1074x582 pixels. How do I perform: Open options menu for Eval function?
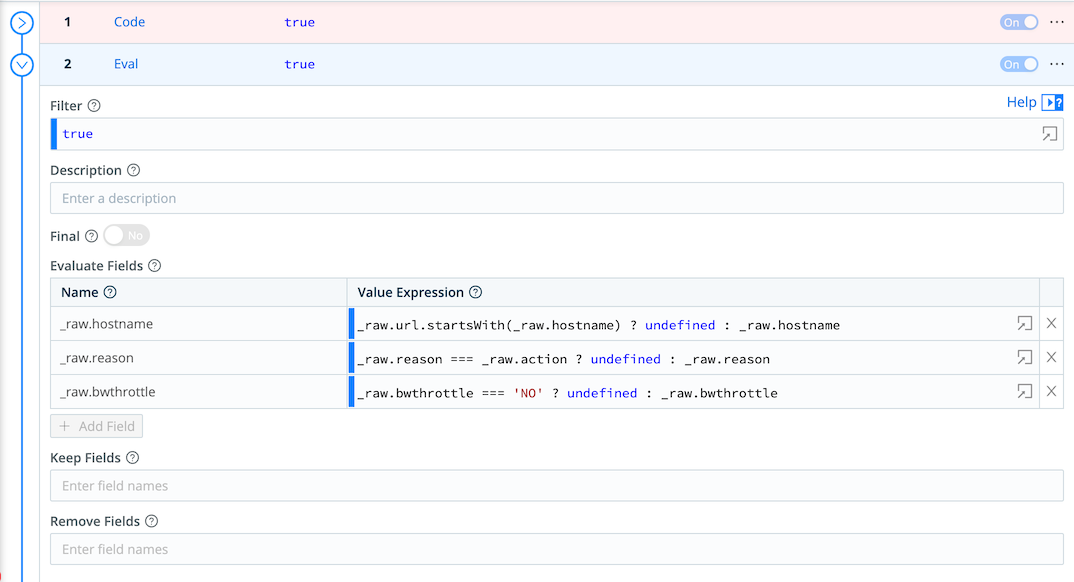coord(1057,64)
